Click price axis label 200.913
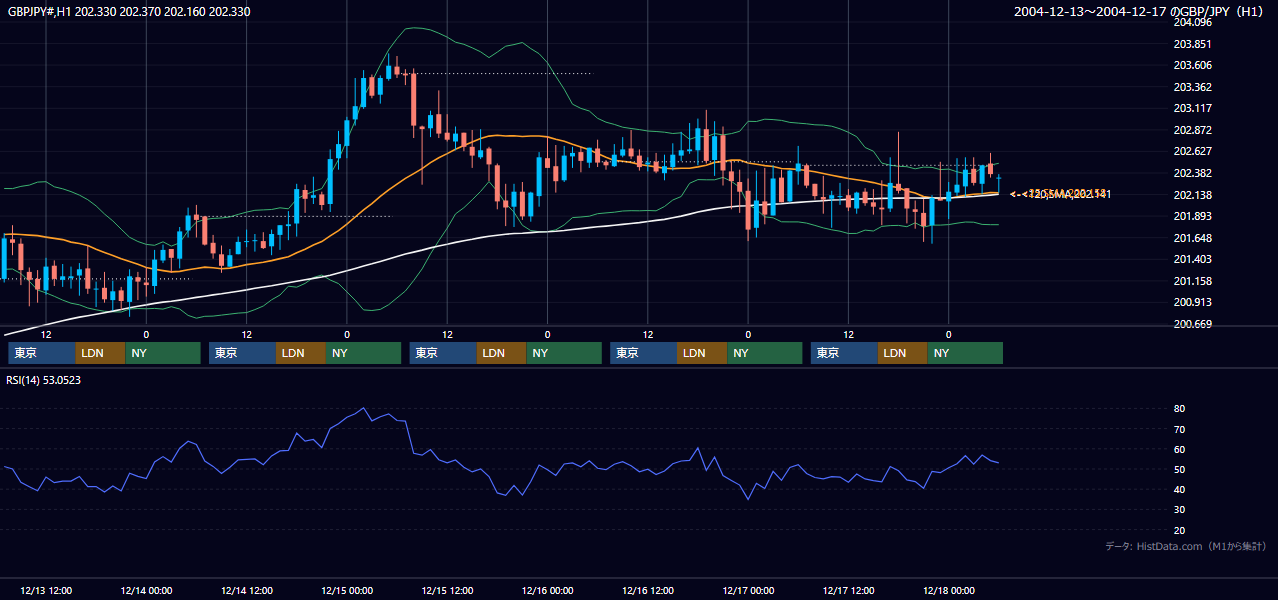This screenshot has width=1278, height=600. (1192, 302)
